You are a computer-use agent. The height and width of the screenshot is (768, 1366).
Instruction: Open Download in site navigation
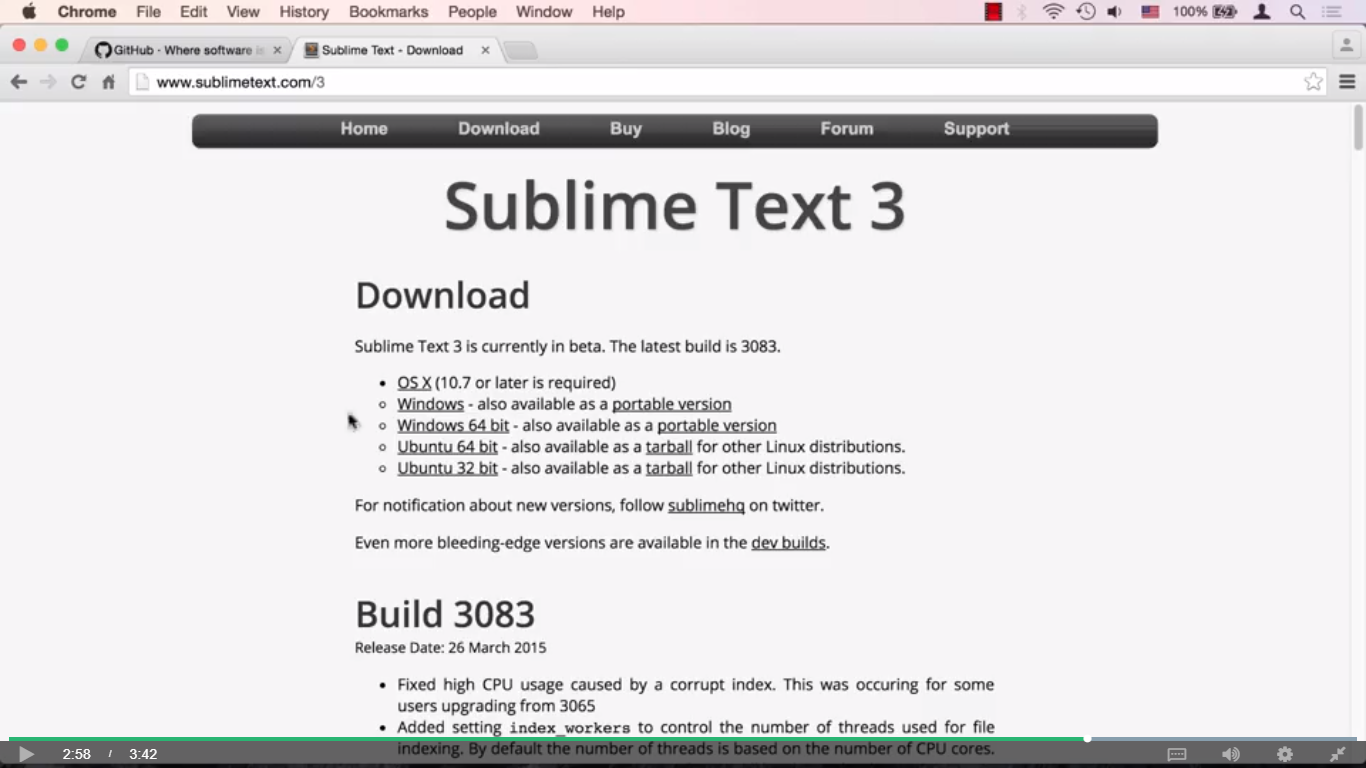(x=499, y=129)
